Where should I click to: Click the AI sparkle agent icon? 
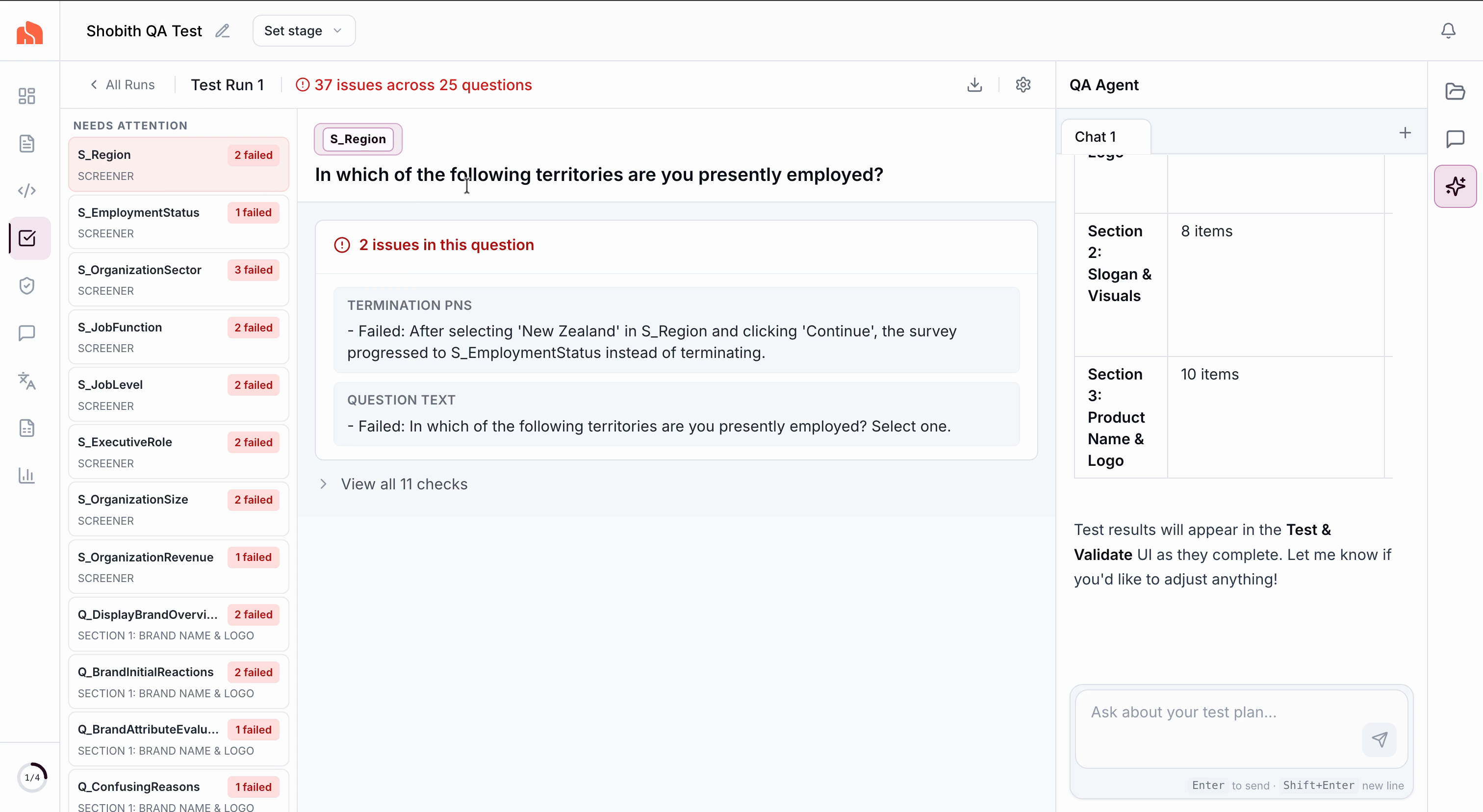point(1455,186)
